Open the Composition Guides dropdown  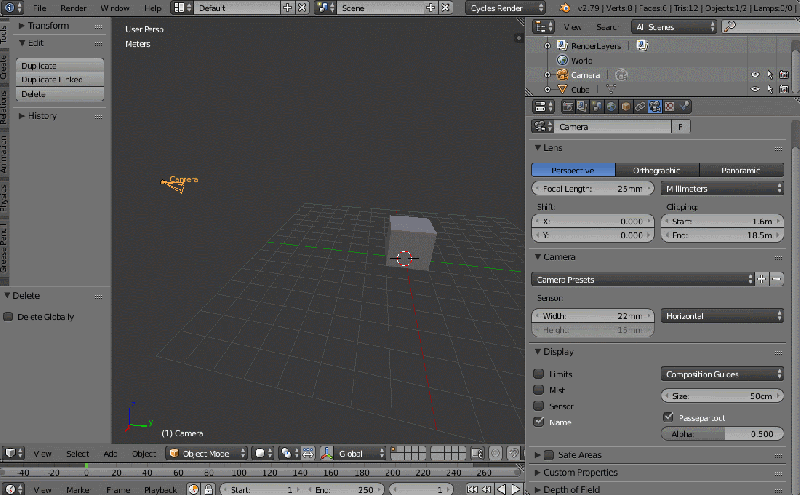tap(722, 374)
